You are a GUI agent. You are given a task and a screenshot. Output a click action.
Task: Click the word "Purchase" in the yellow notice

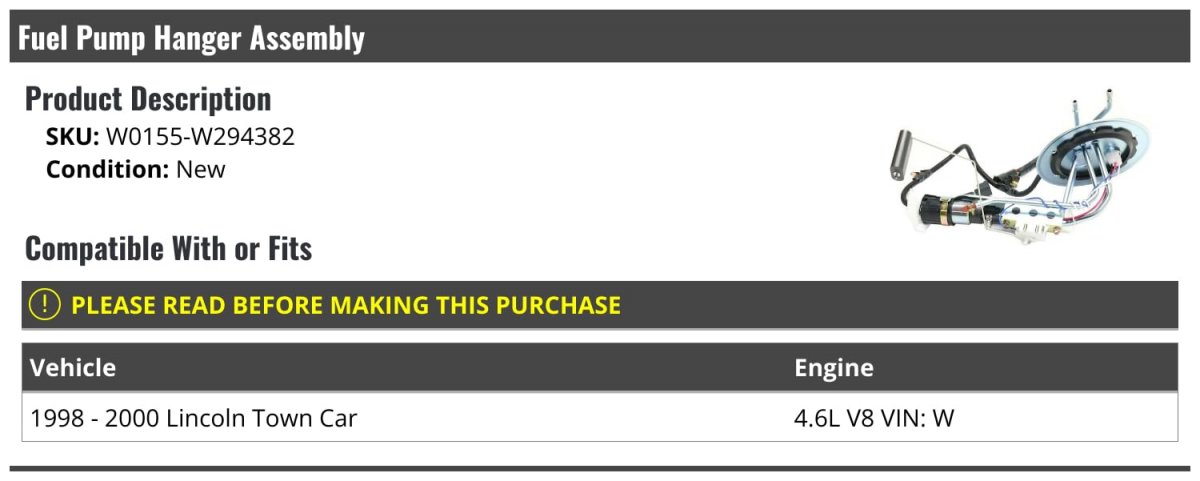point(559,305)
